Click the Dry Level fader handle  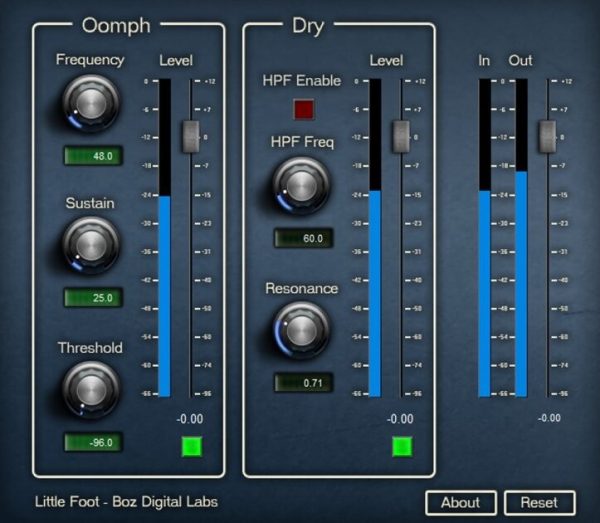401,137
